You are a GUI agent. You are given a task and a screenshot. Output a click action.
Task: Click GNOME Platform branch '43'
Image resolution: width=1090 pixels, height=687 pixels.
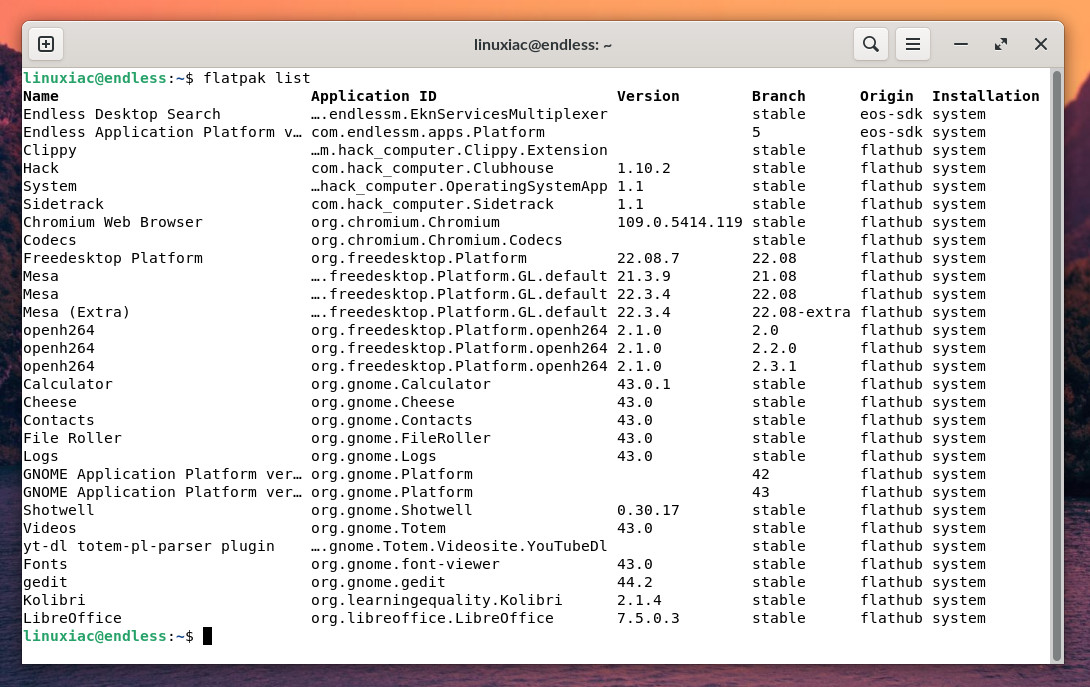(760, 492)
